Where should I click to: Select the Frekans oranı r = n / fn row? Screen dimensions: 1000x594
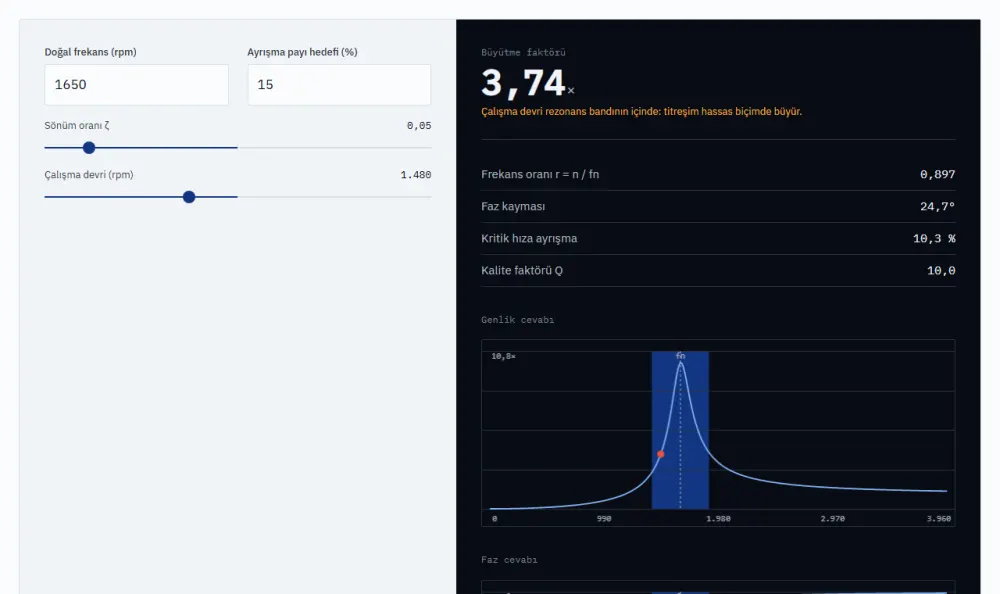pyautogui.click(x=718, y=174)
